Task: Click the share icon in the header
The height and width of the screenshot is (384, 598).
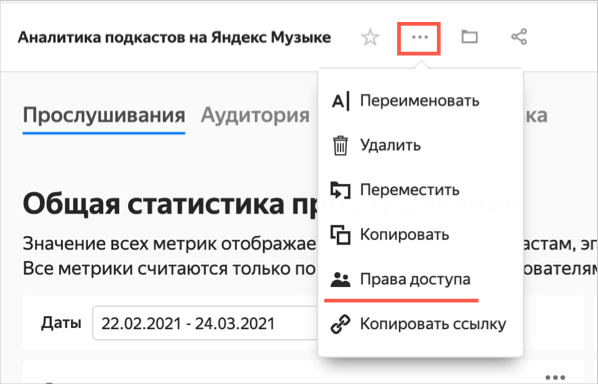Action: (x=519, y=37)
